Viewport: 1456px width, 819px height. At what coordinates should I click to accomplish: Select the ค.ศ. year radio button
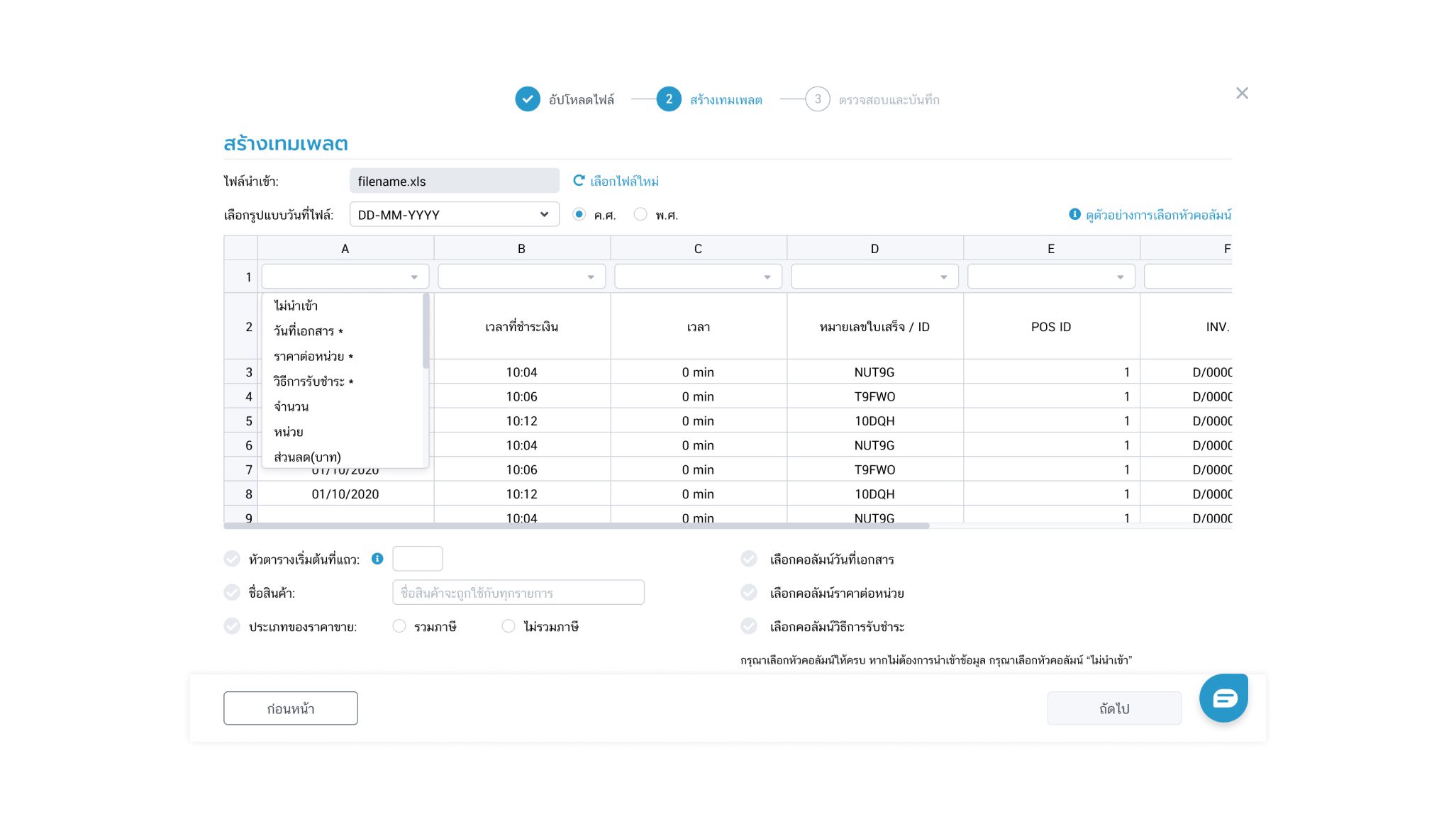pyautogui.click(x=579, y=214)
